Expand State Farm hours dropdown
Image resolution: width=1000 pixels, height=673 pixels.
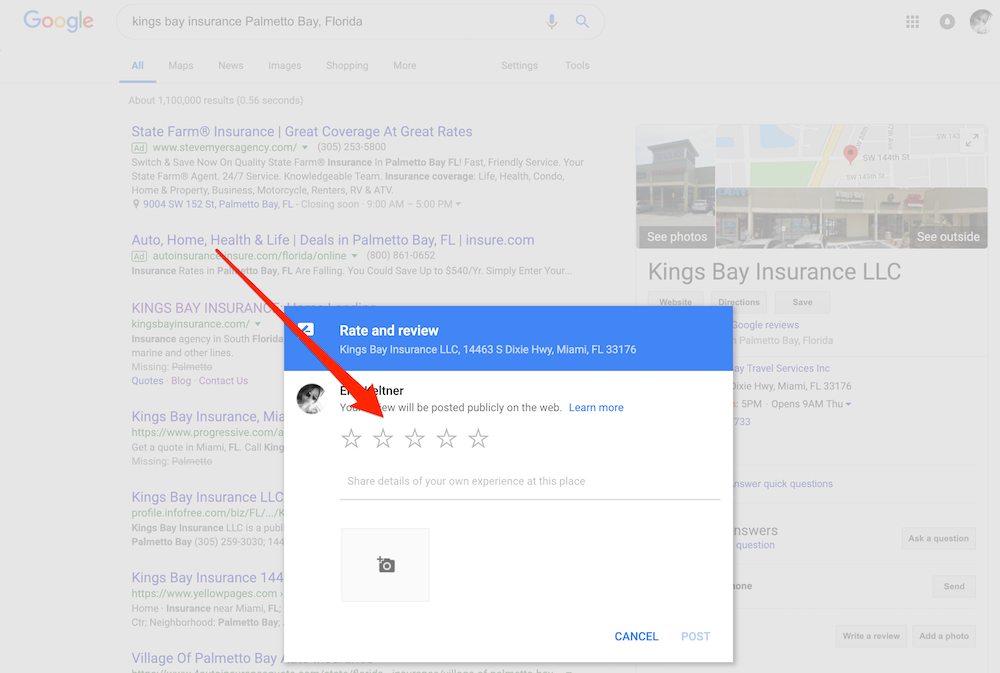[458, 204]
